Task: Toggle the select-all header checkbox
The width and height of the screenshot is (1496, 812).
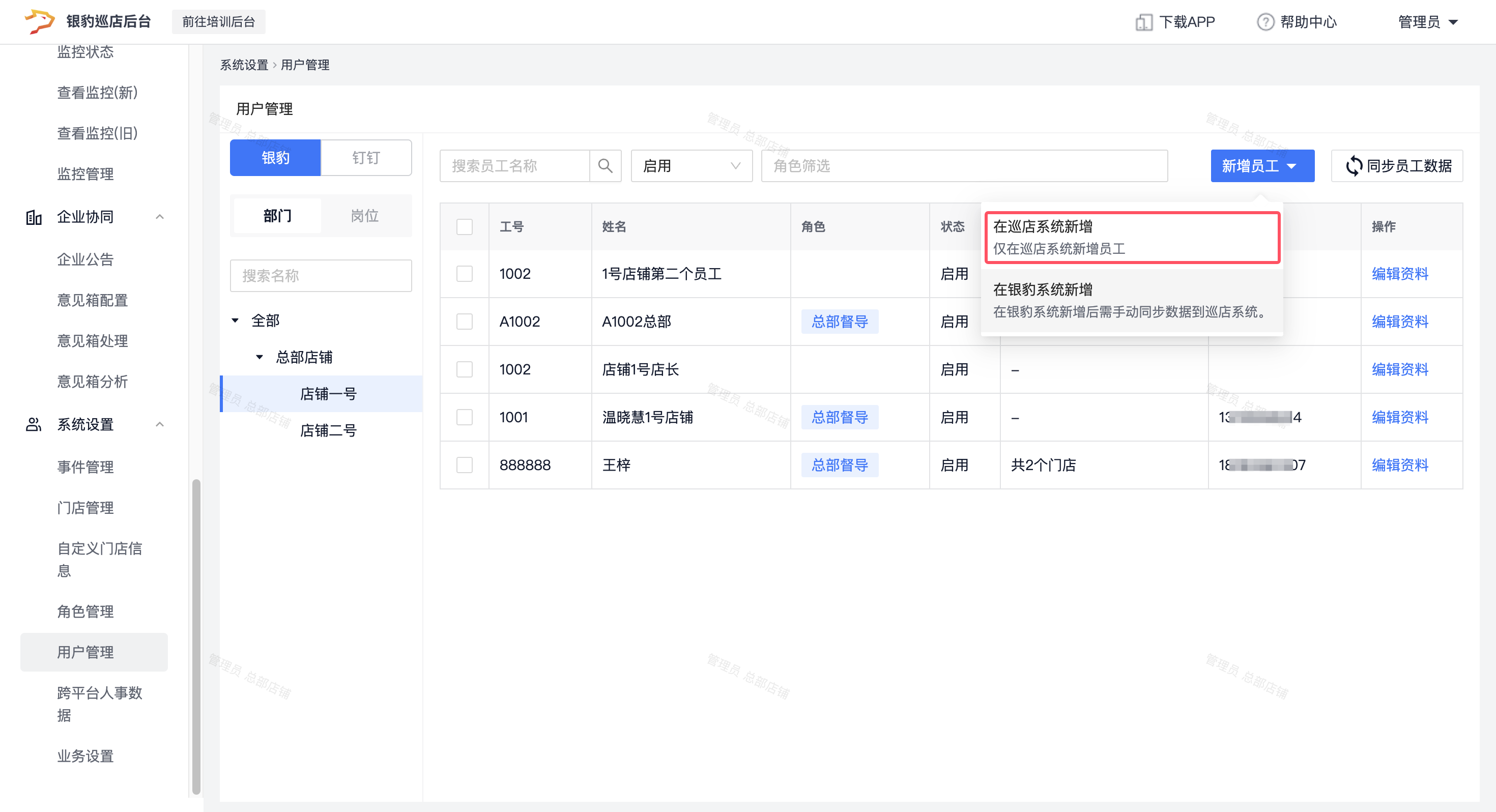Action: [464, 226]
